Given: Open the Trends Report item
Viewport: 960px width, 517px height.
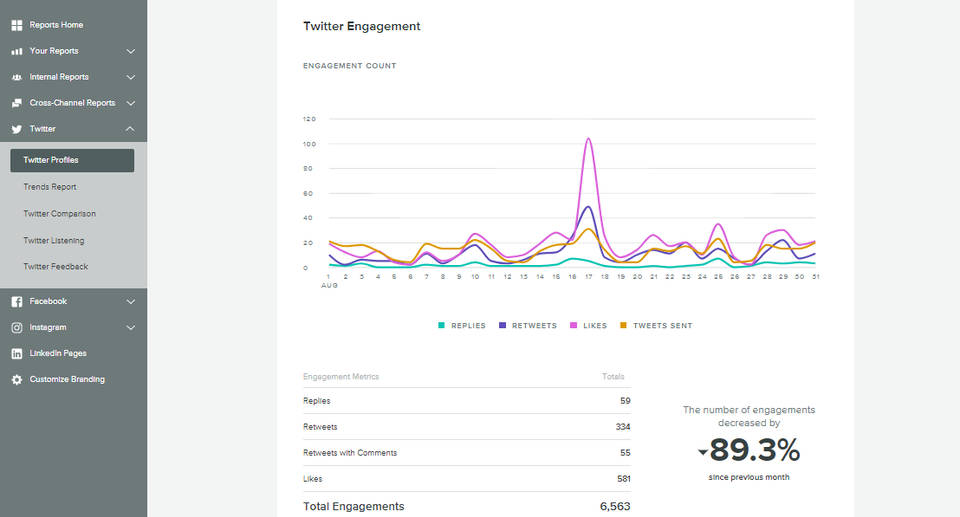Looking at the screenshot, I should [x=50, y=187].
